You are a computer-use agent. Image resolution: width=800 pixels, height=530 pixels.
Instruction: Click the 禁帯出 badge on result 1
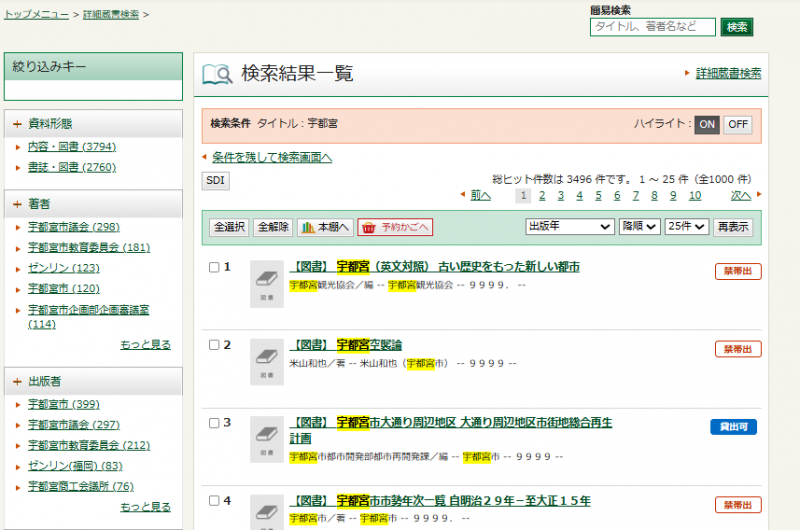738,271
